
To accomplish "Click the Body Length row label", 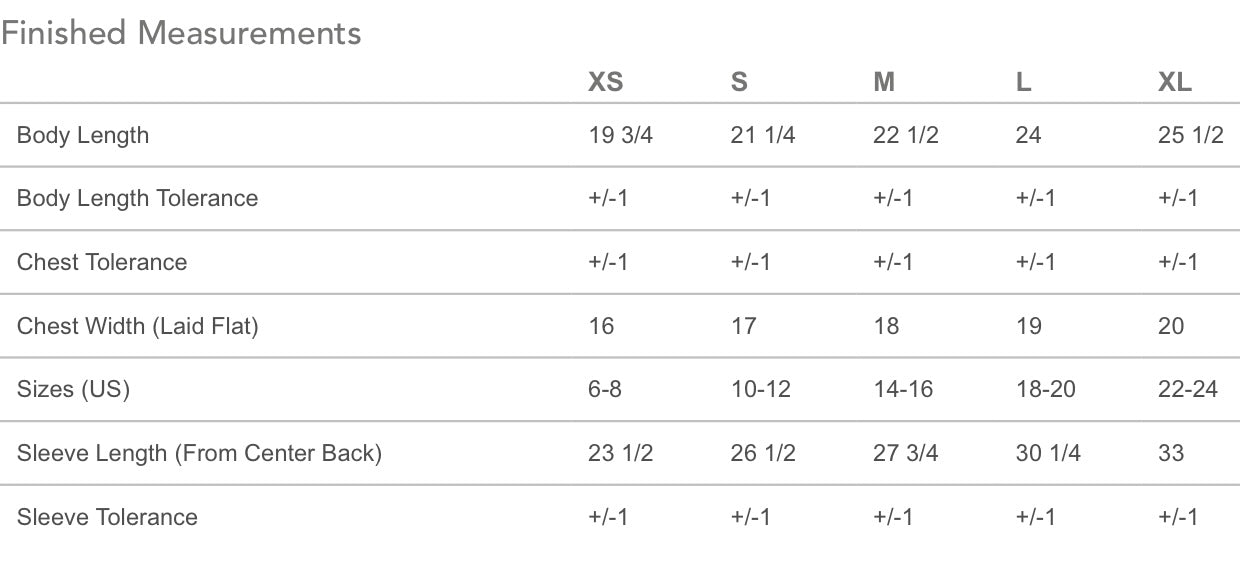I will [83, 135].
